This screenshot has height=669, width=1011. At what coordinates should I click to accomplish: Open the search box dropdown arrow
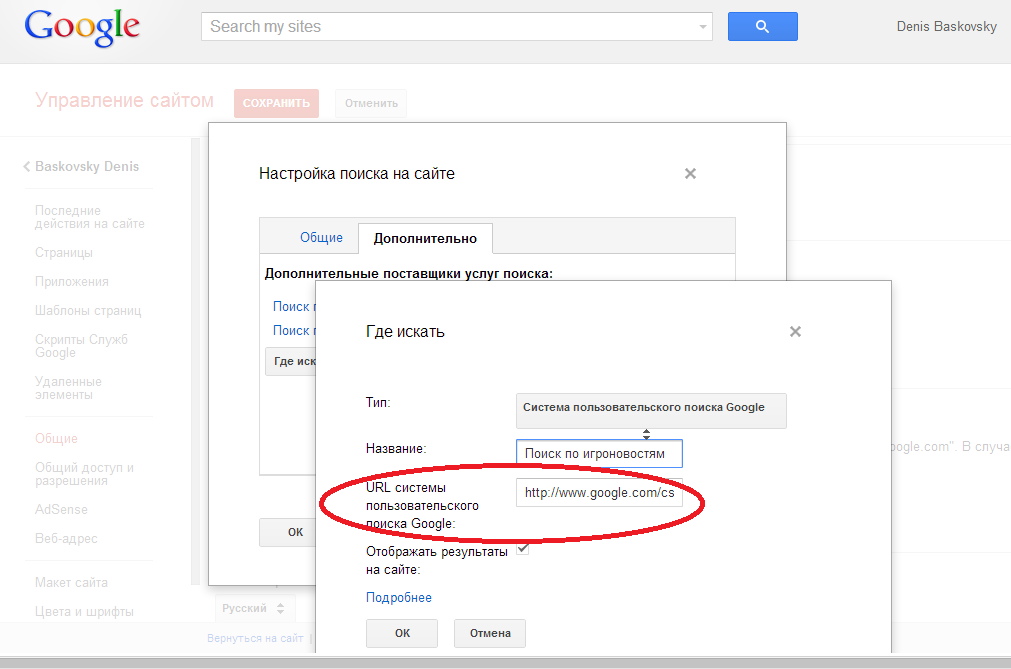[x=703, y=27]
